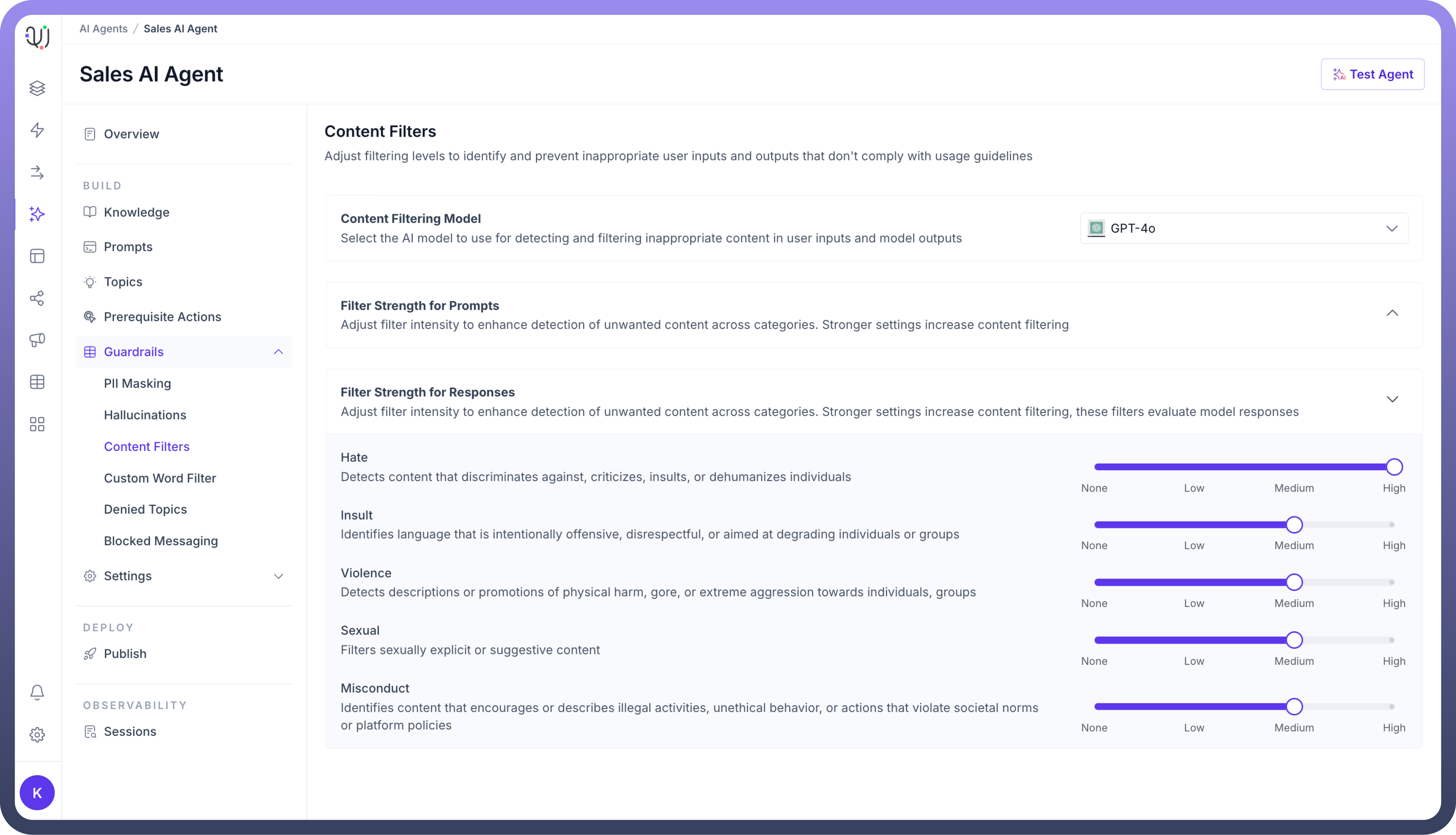The width and height of the screenshot is (1456, 835).
Task: Open the PII Masking guardrail page
Action: point(138,383)
